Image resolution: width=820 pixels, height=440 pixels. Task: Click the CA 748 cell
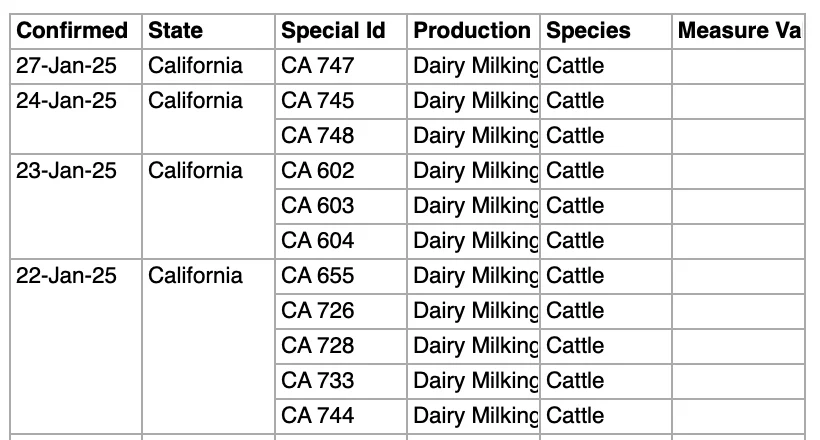341,136
